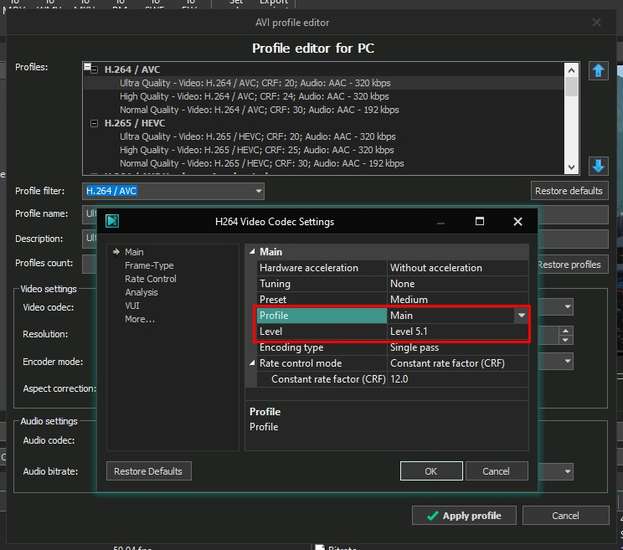Select Normal Quality H.265 CRF 30 profile
The image size is (623, 550).
[261, 163]
